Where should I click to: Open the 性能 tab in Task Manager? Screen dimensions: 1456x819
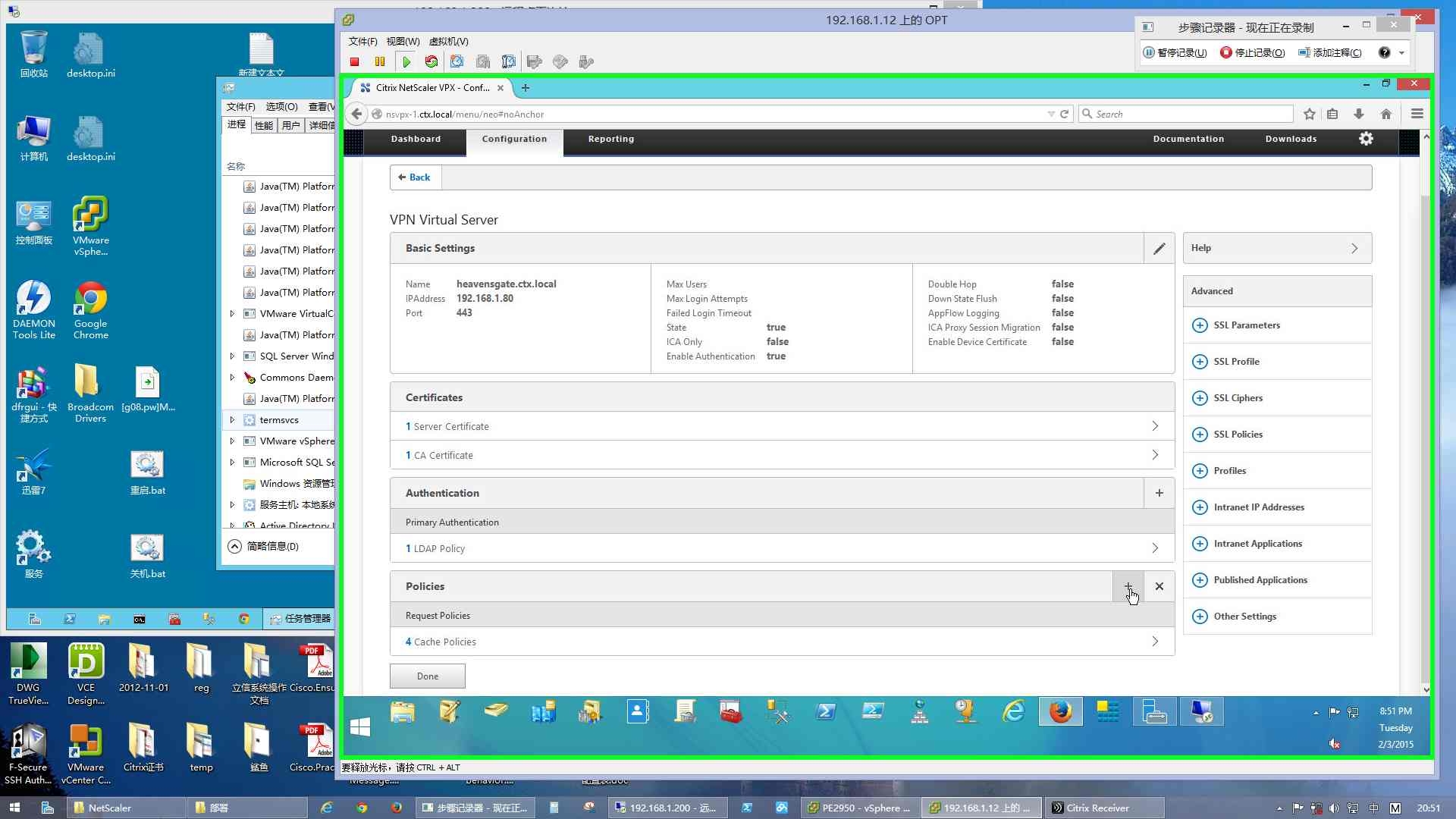[x=264, y=126]
